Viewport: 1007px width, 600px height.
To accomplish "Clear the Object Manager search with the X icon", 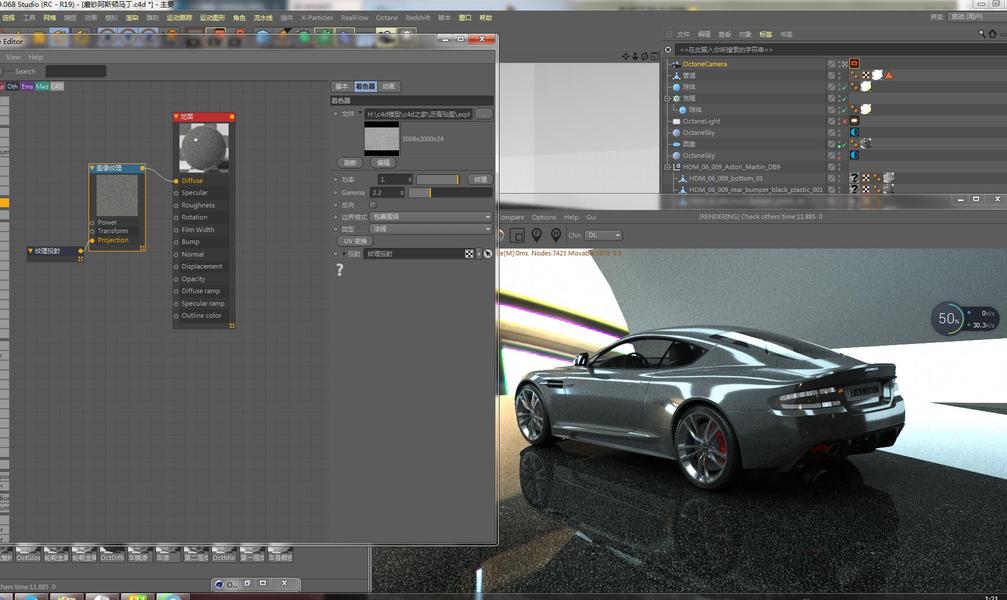I will point(668,49).
